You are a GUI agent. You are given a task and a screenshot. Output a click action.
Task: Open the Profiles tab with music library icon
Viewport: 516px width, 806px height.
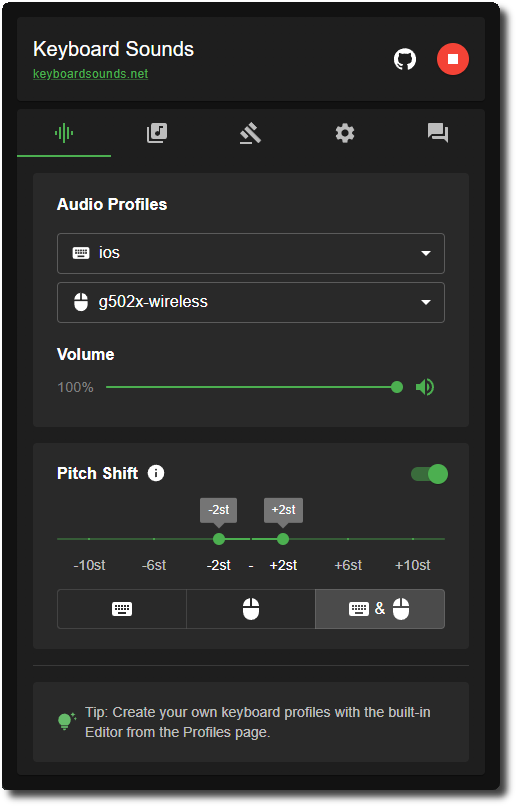point(157,133)
